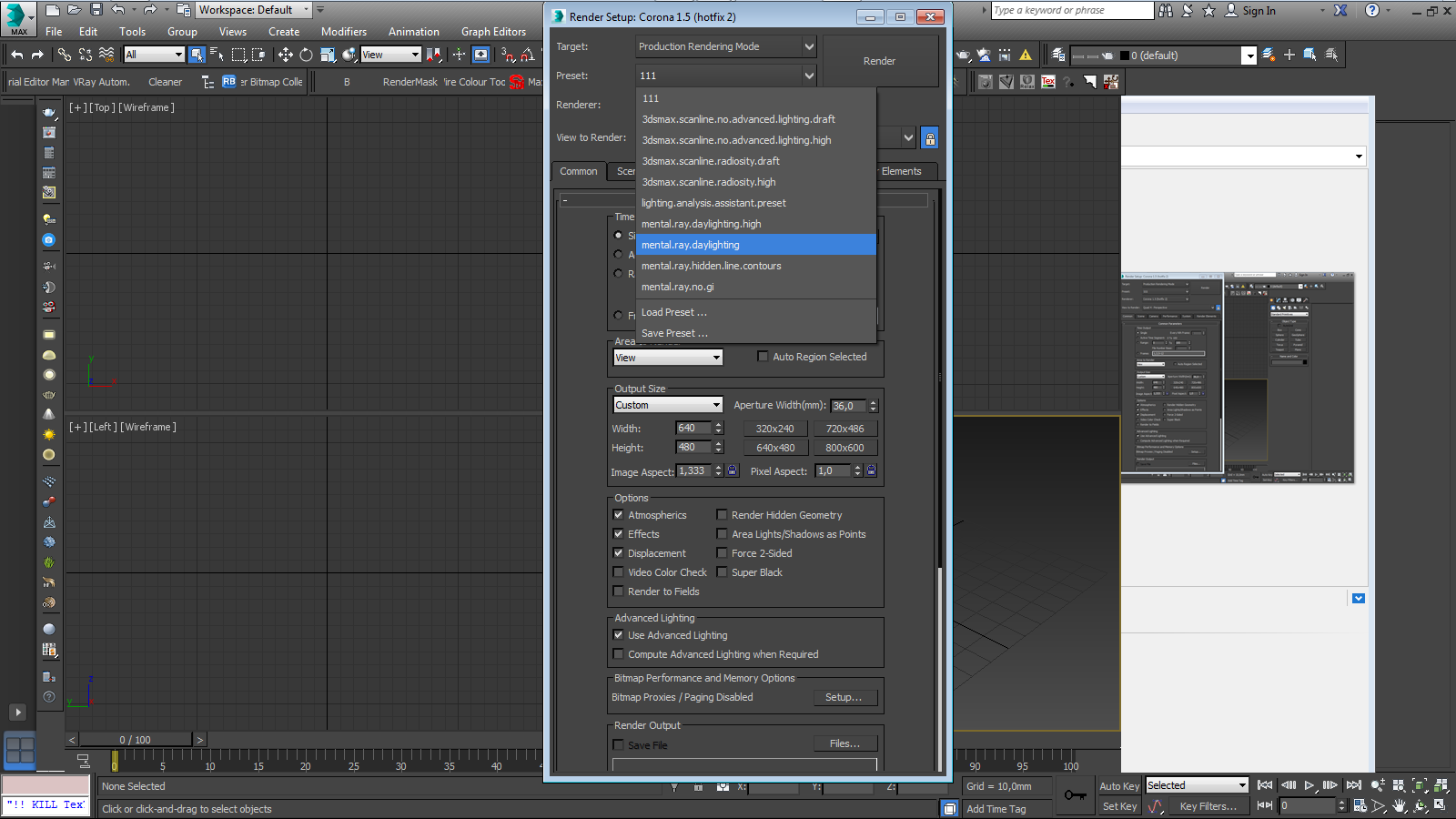Viewport: 1456px width, 819px height.
Task: Click the Key Filters button
Action: point(1208,806)
